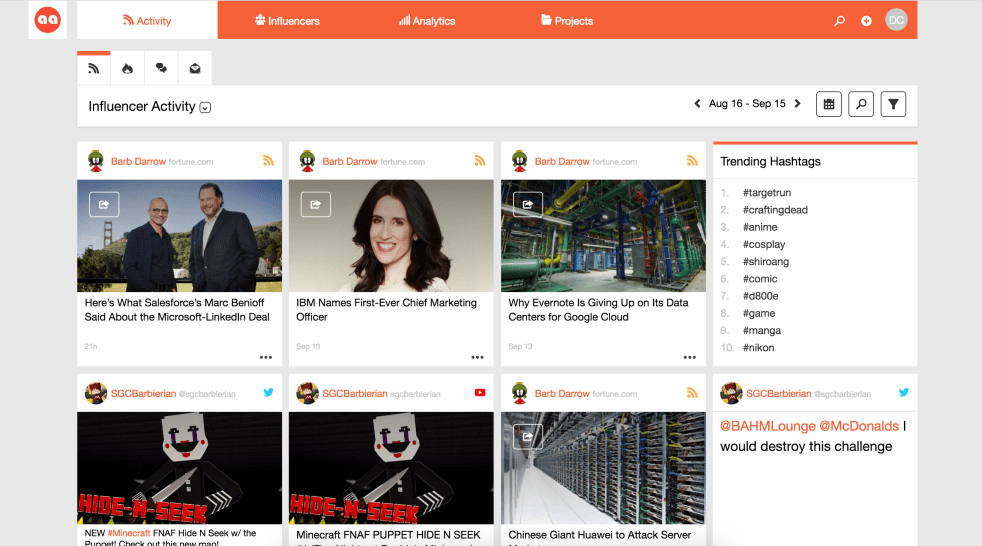Click the Hide-N-Seek thumbnail on the Twitter card
Viewport: 982px width, 546px height.
point(179,468)
